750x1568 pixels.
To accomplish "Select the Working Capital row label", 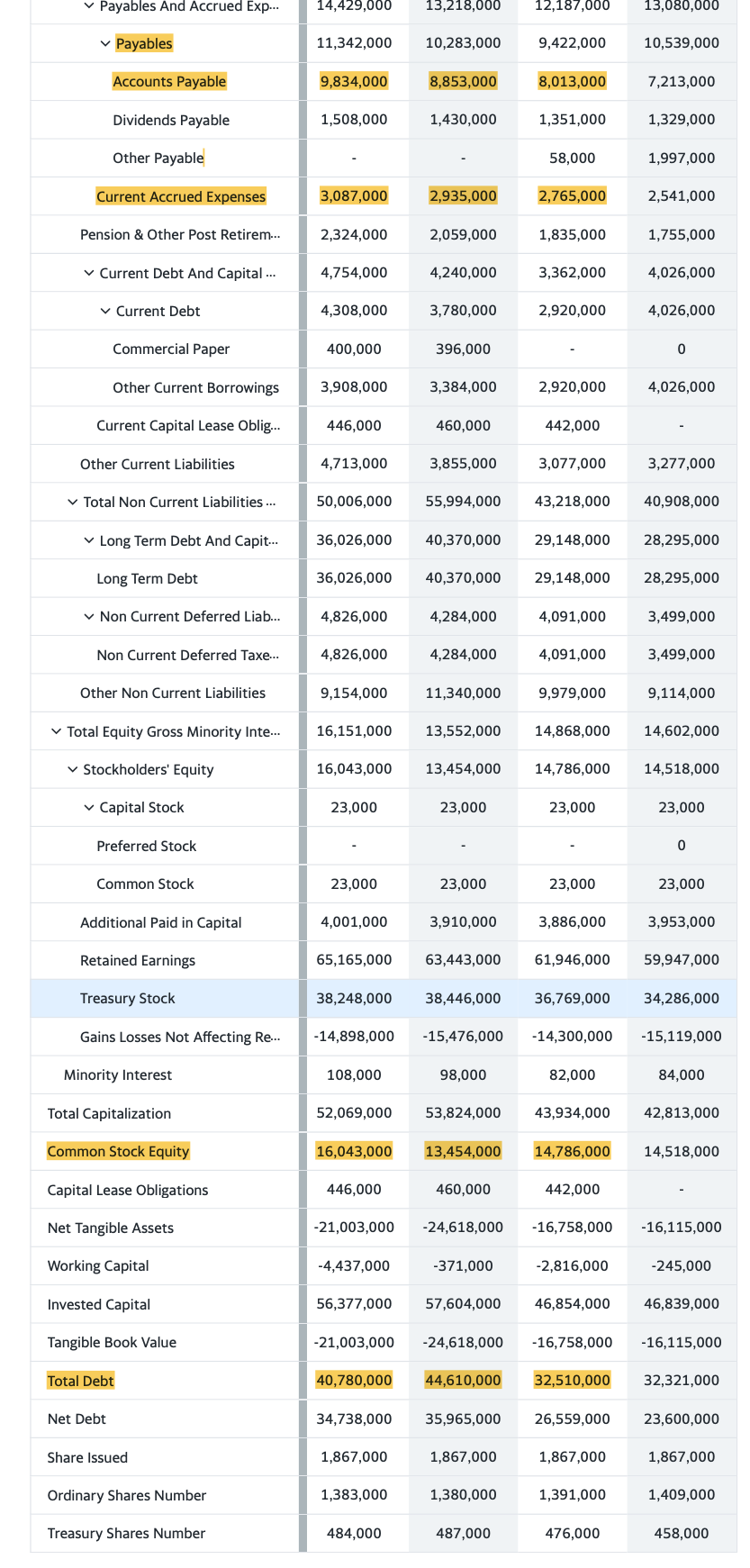I will click(x=98, y=1265).
